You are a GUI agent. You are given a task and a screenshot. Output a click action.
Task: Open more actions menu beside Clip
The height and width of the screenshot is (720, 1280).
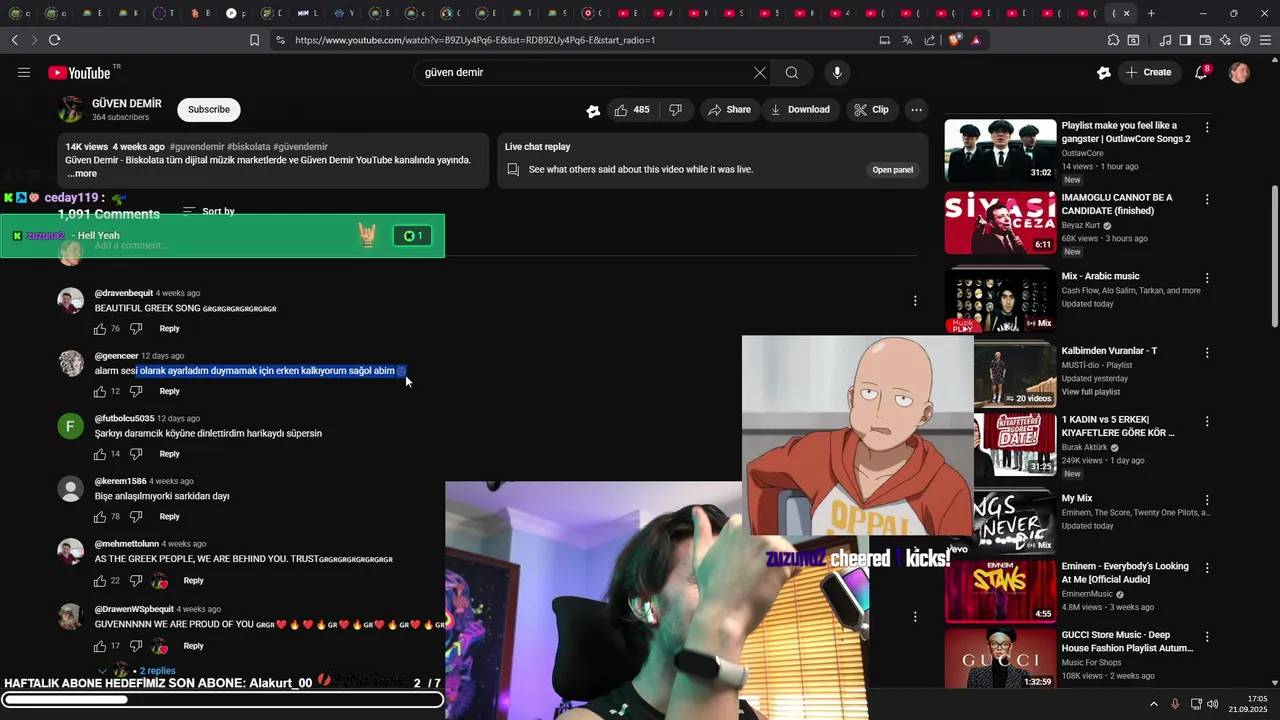point(916,110)
